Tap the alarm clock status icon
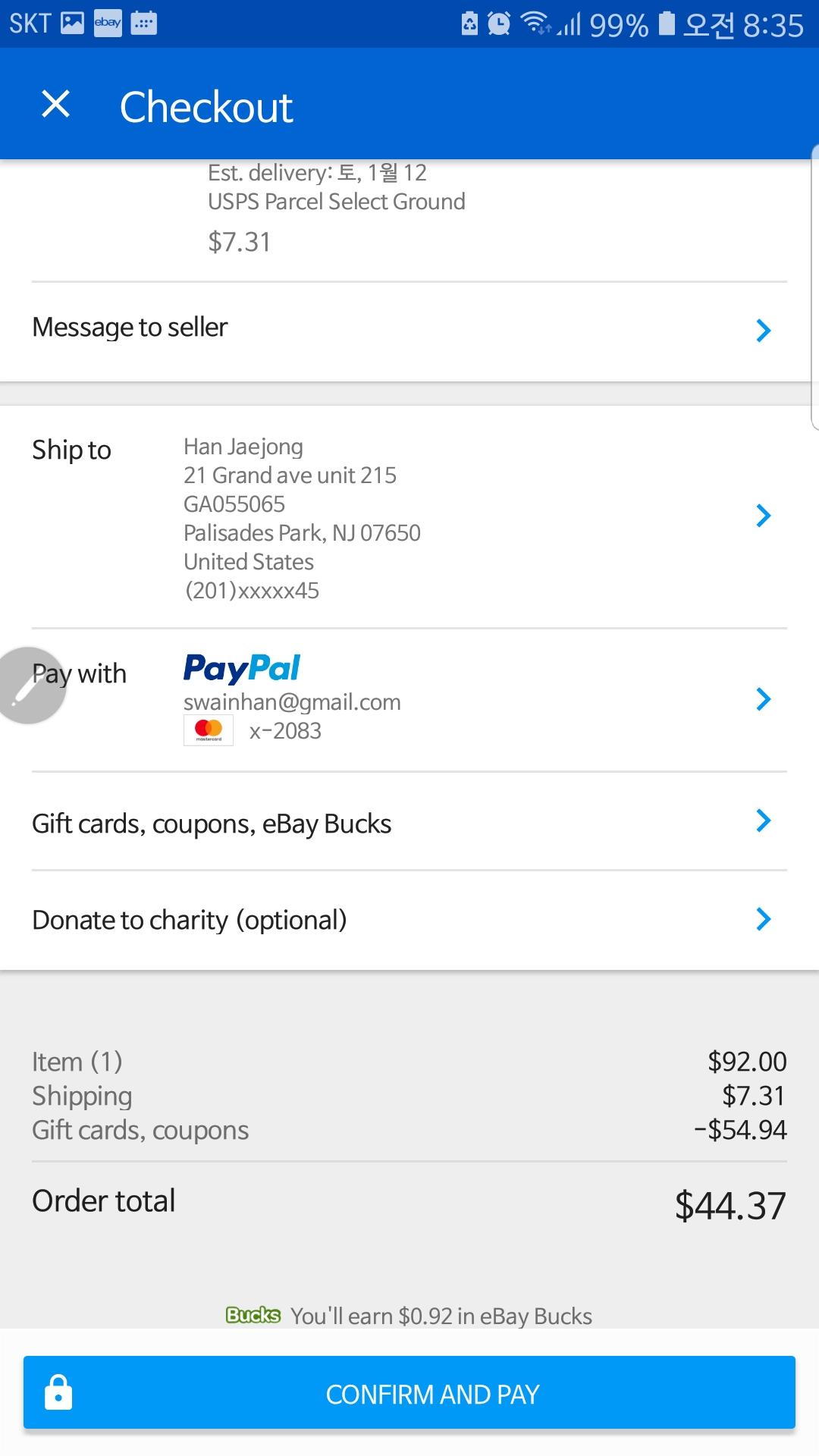The height and width of the screenshot is (1456, 819). pyautogui.click(x=498, y=24)
